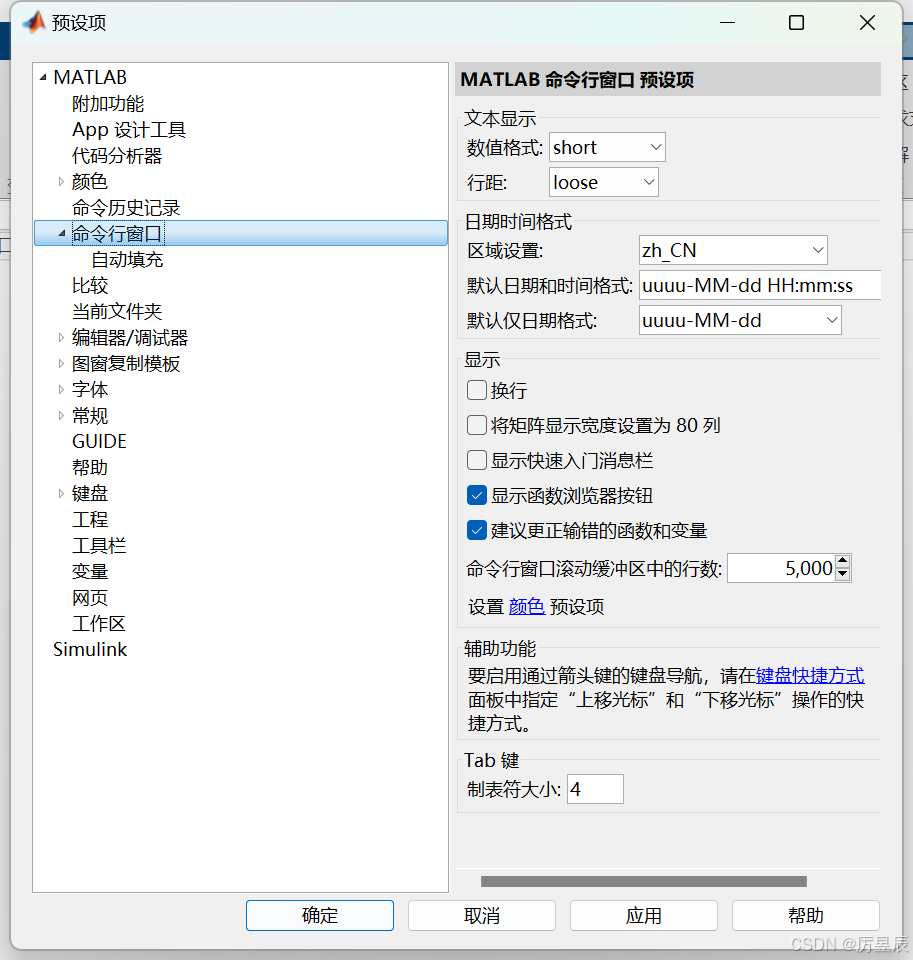This screenshot has height=960, width=913.
Task: Select 工具栏 in the tree
Action: 99,546
